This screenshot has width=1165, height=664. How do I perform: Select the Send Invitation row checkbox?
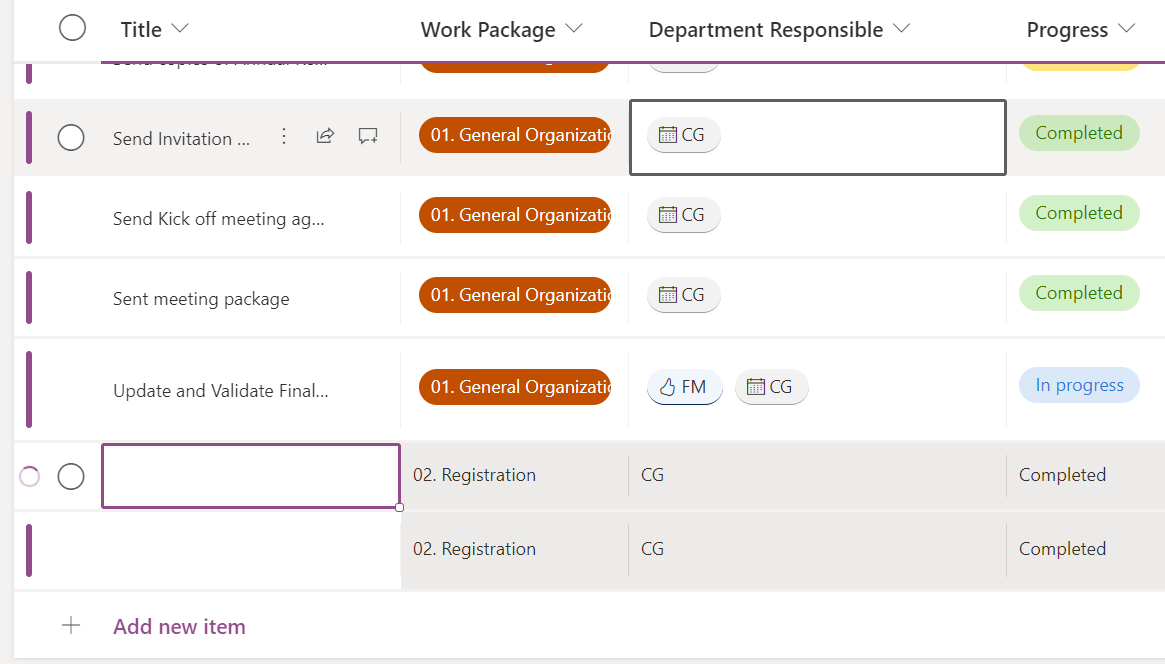(x=71, y=137)
